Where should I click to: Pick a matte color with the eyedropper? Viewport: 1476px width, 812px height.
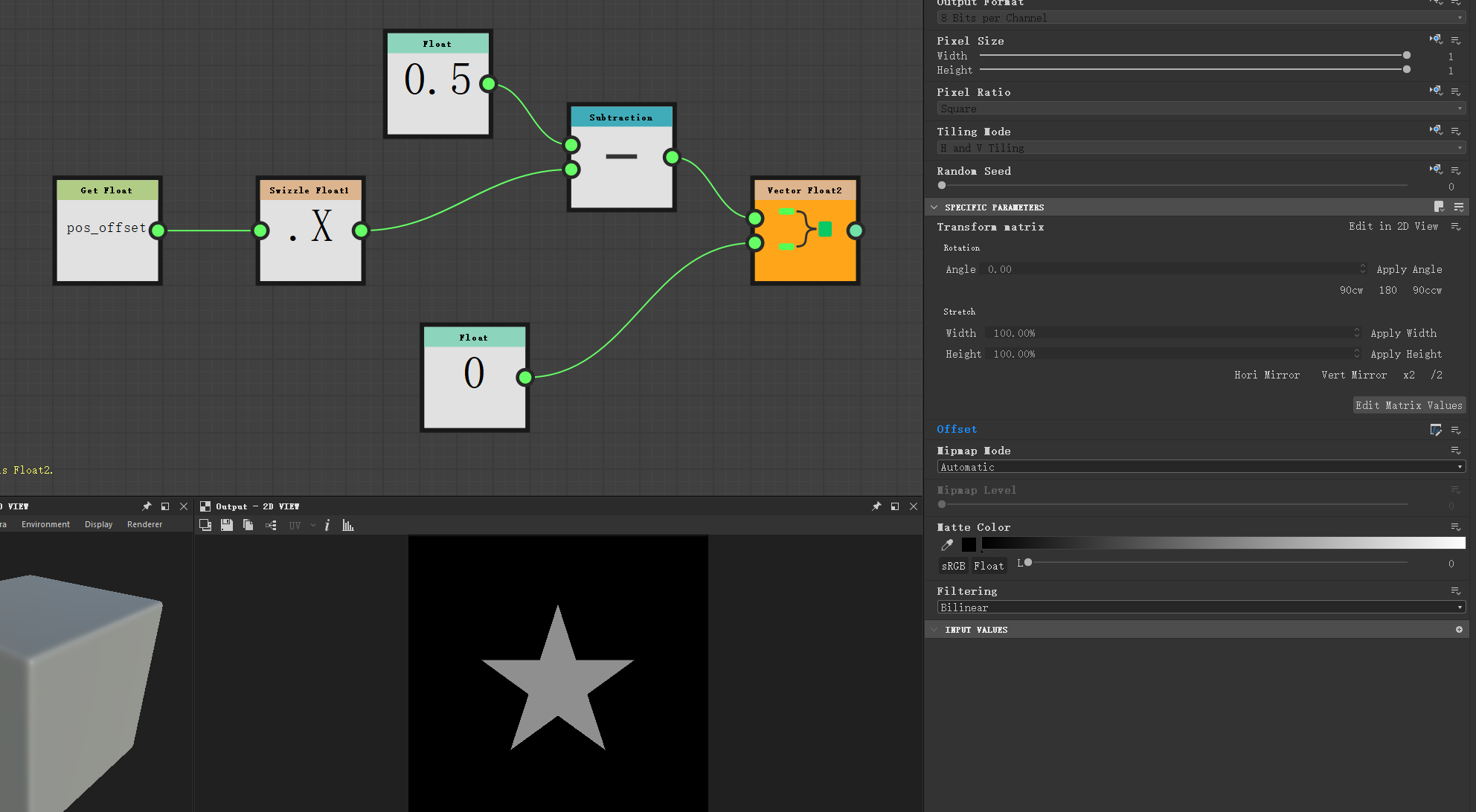coord(947,545)
